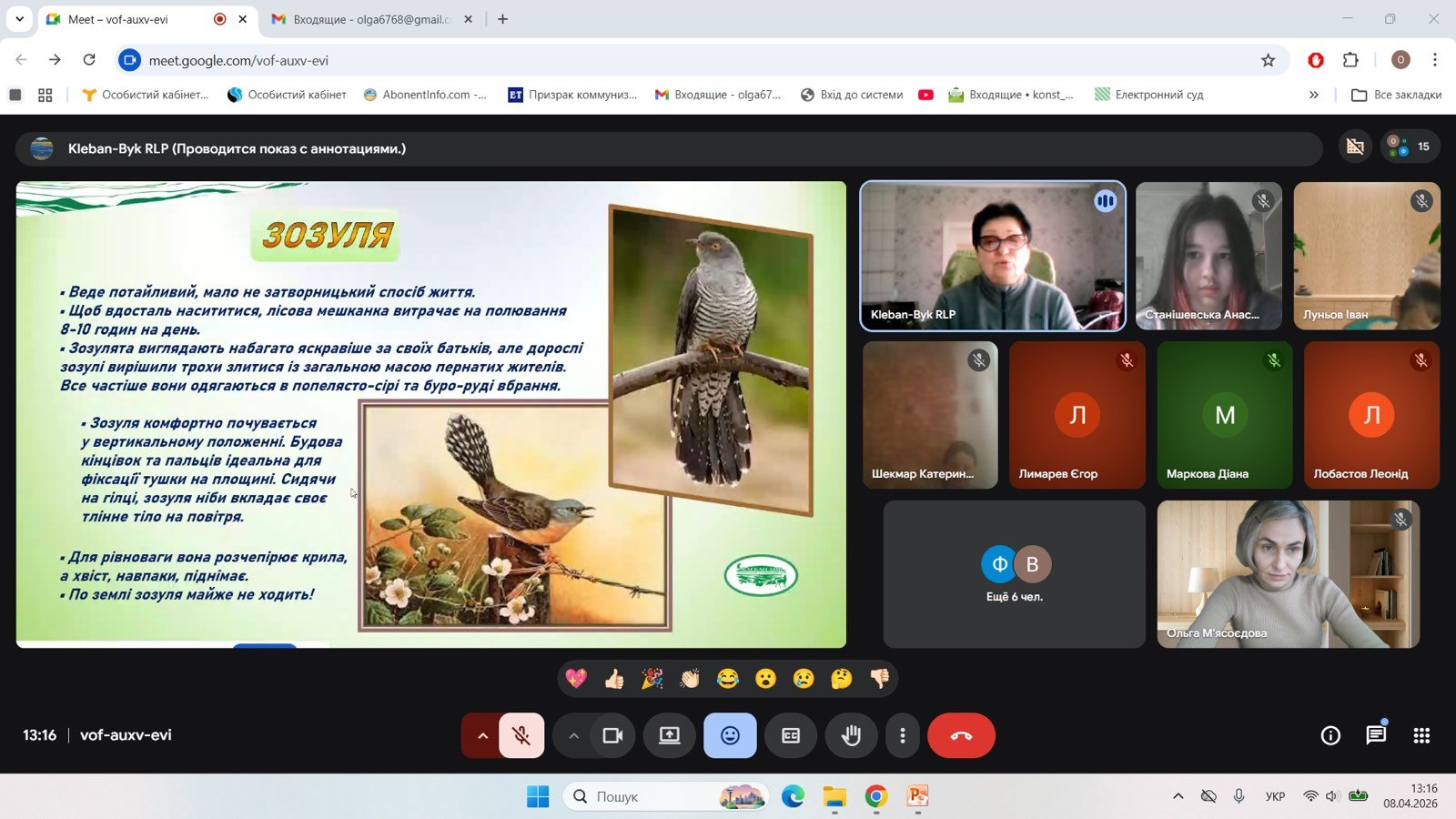
Task: Open the emoji reactions panel button
Action: (730, 735)
